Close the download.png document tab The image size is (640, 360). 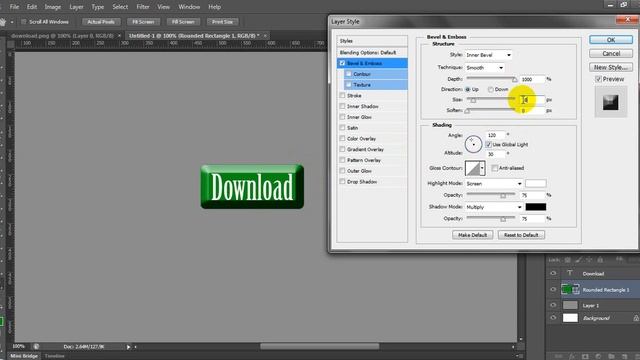(x=119, y=36)
